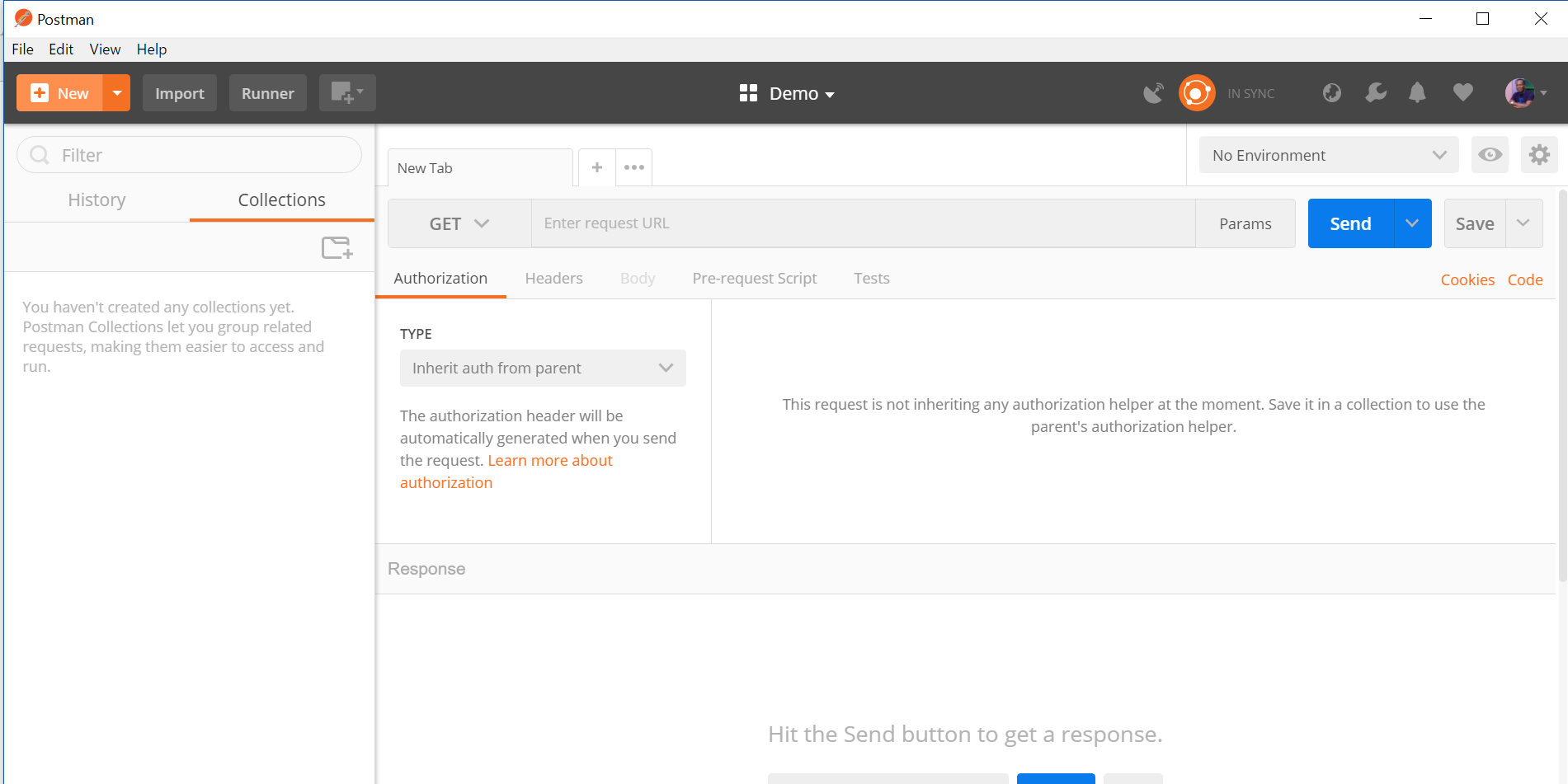This screenshot has width=1568, height=784.
Task: Open the File menu
Action: pyautogui.click(x=22, y=49)
